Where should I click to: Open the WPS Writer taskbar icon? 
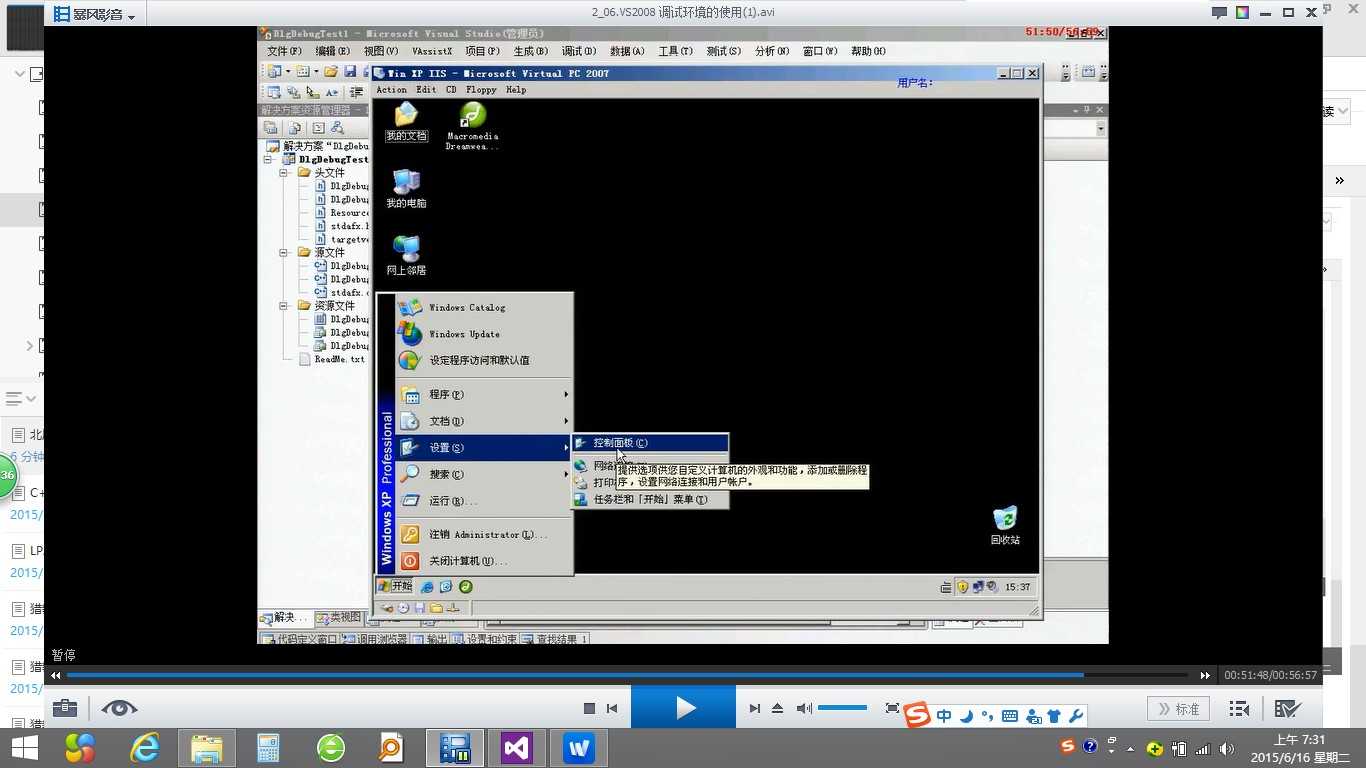579,748
